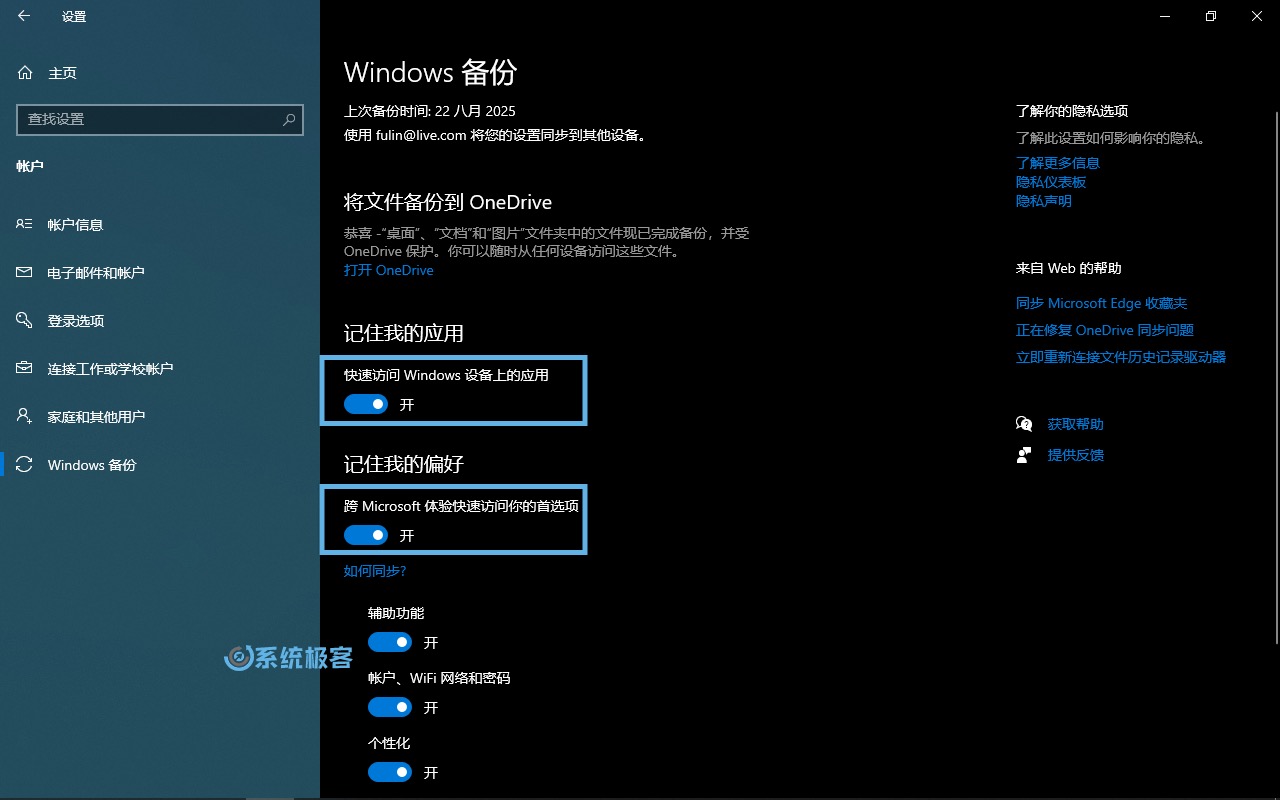Click 立即重新连接文件历史记录驱动器 link
Image resolution: width=1280 pixels, height=800 pixels.
[1121, 357]
